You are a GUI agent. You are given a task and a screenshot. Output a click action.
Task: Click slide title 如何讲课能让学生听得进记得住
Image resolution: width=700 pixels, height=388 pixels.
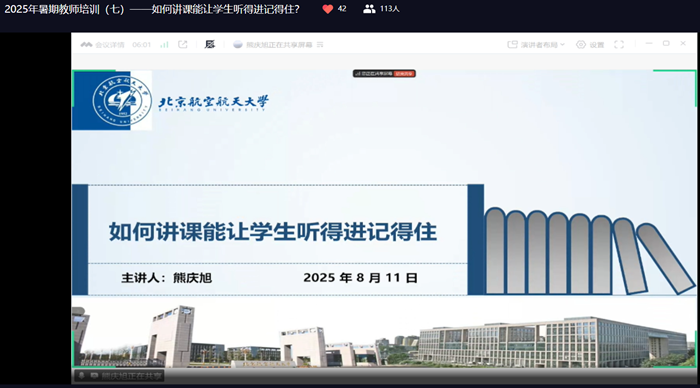point(273,232)
